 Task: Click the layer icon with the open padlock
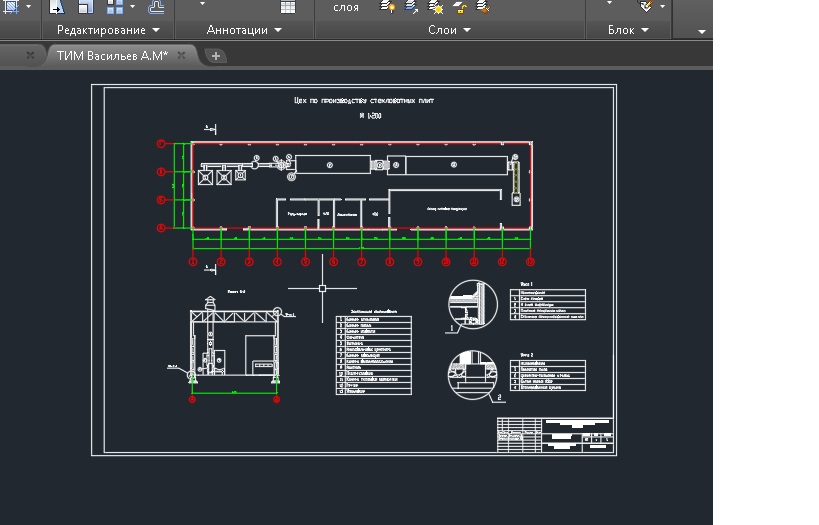point(460,7)
